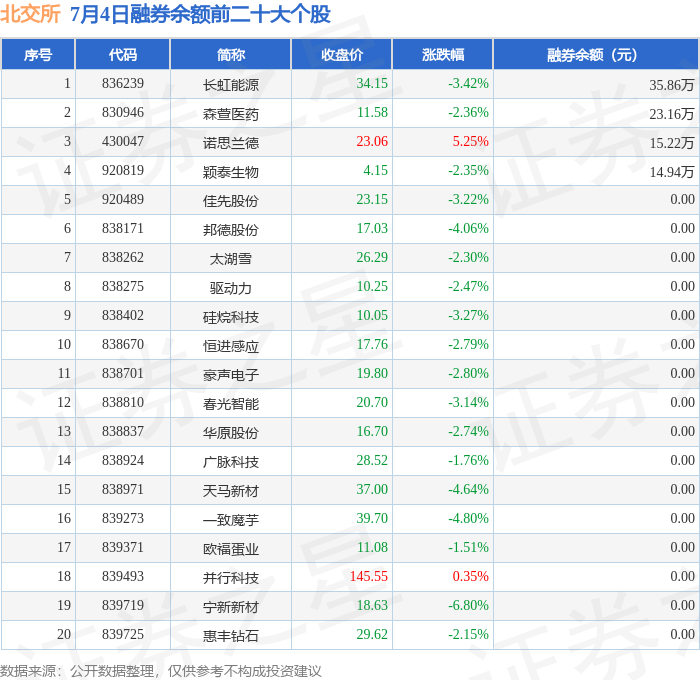Select the stock name 太湖雪

[x=231, y=259]
